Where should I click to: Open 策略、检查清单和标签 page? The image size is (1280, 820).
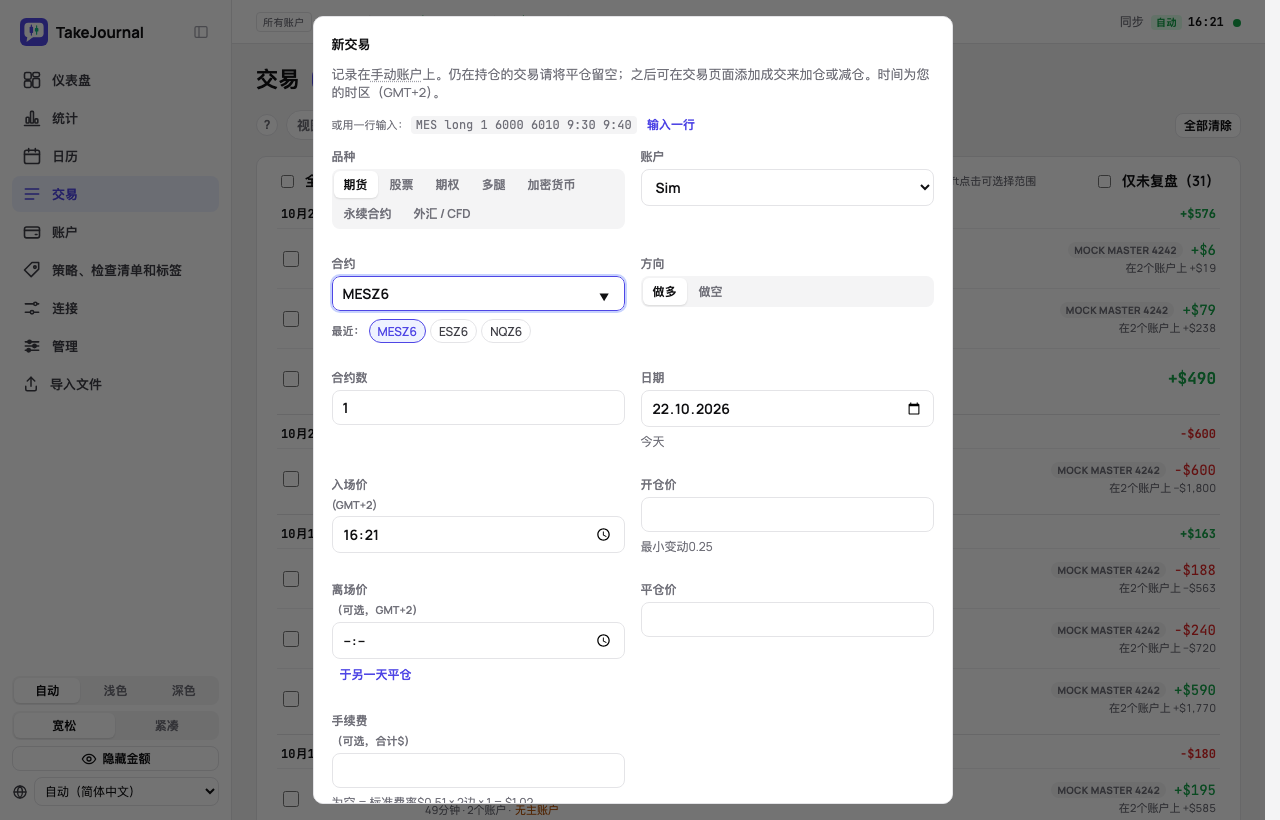(x=115, y=270)
